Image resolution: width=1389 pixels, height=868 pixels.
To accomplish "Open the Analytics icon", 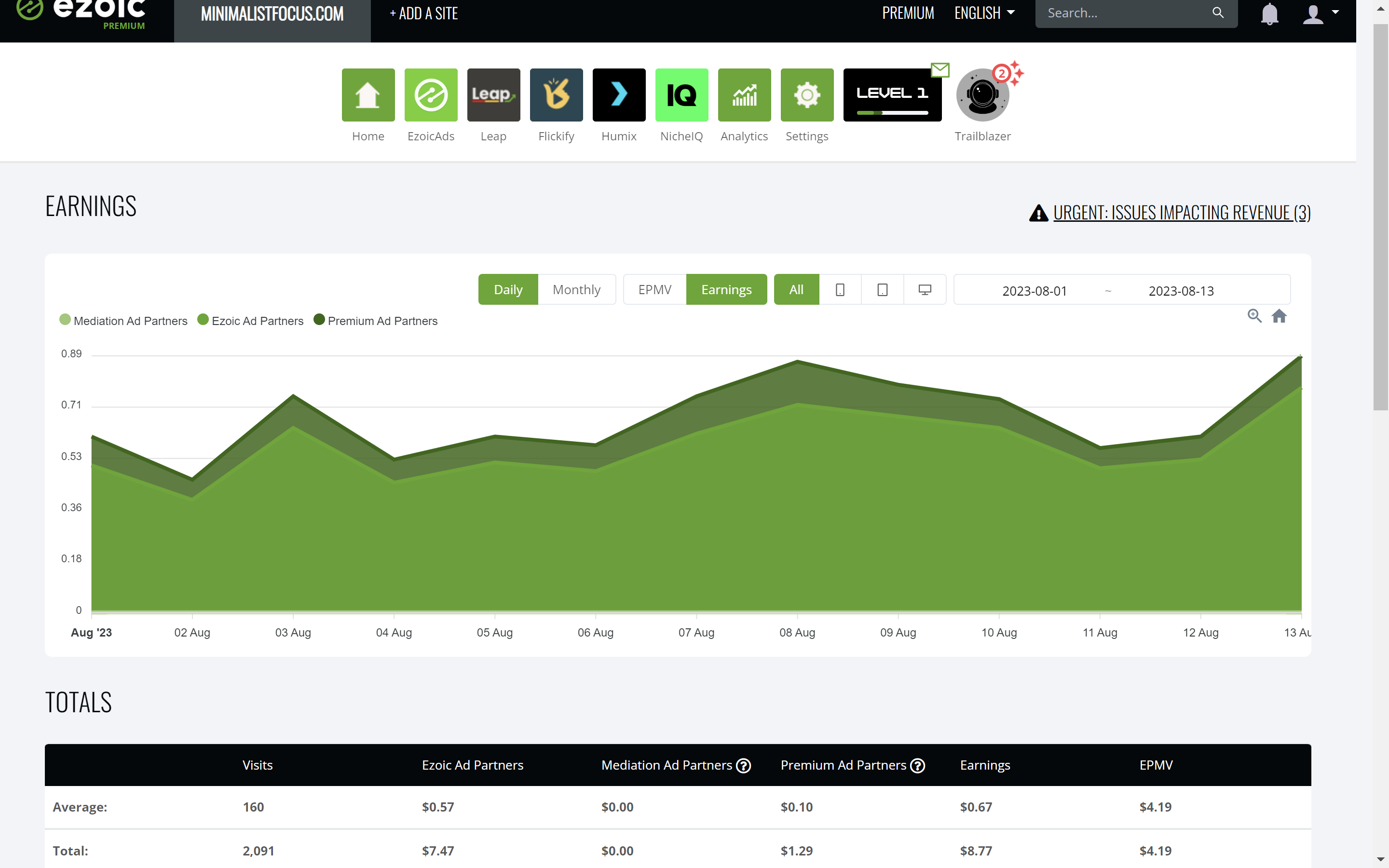I will (744, 95).
